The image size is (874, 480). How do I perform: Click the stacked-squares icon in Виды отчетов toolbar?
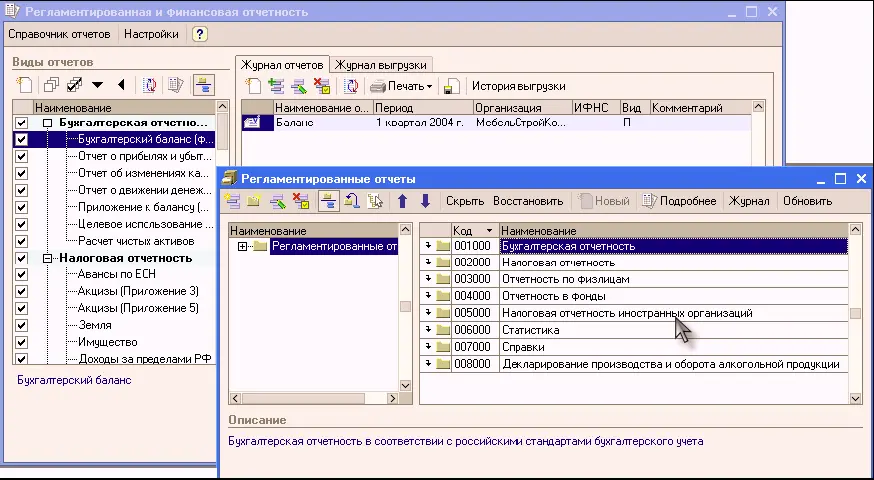(x=52, y=85)
